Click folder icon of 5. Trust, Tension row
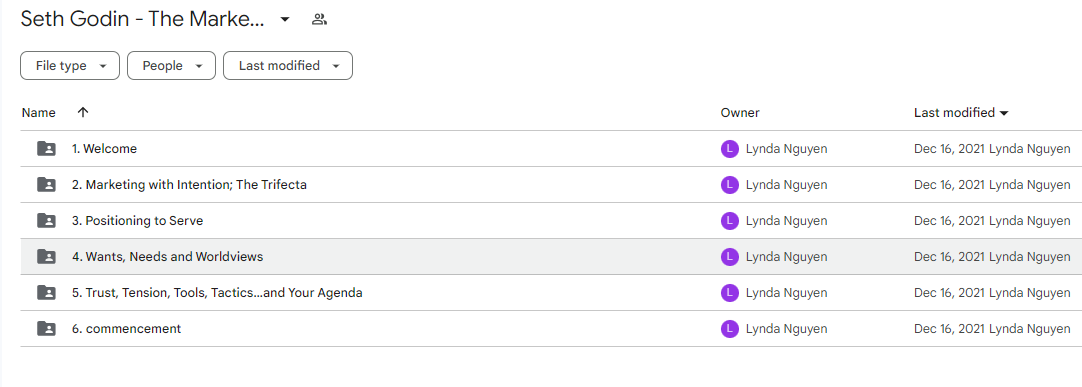This screenshot has height=387, width=1082. click(x=46, y=292)
